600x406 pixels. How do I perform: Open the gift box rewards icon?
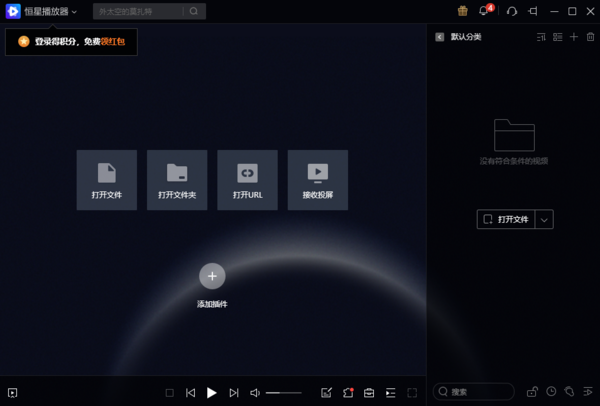point(463,11)
